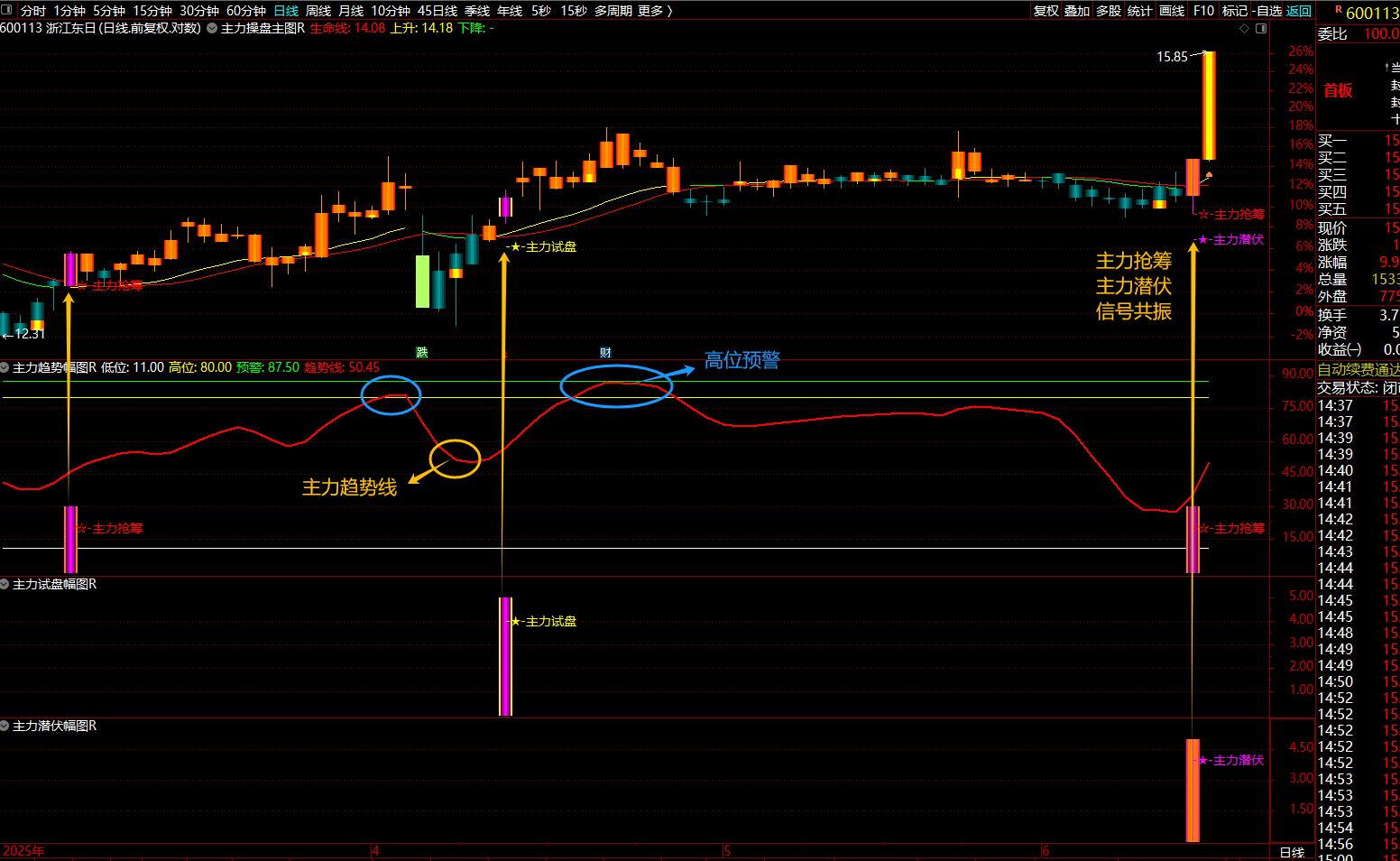Image resolution: width=1400 pixels, height=861 pixels.
Task: Open F10 company information
Action: pyautogui.click(x=1204, y=11)
